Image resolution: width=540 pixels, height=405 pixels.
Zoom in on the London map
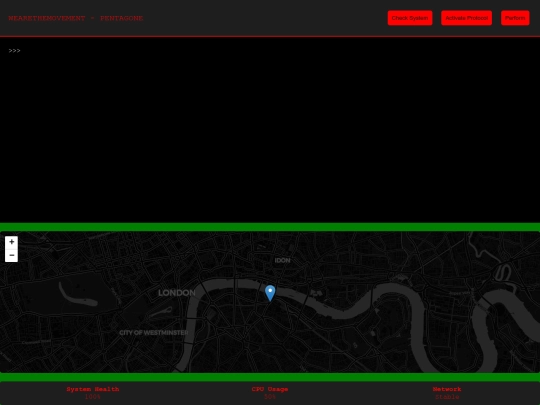point(11,242)
